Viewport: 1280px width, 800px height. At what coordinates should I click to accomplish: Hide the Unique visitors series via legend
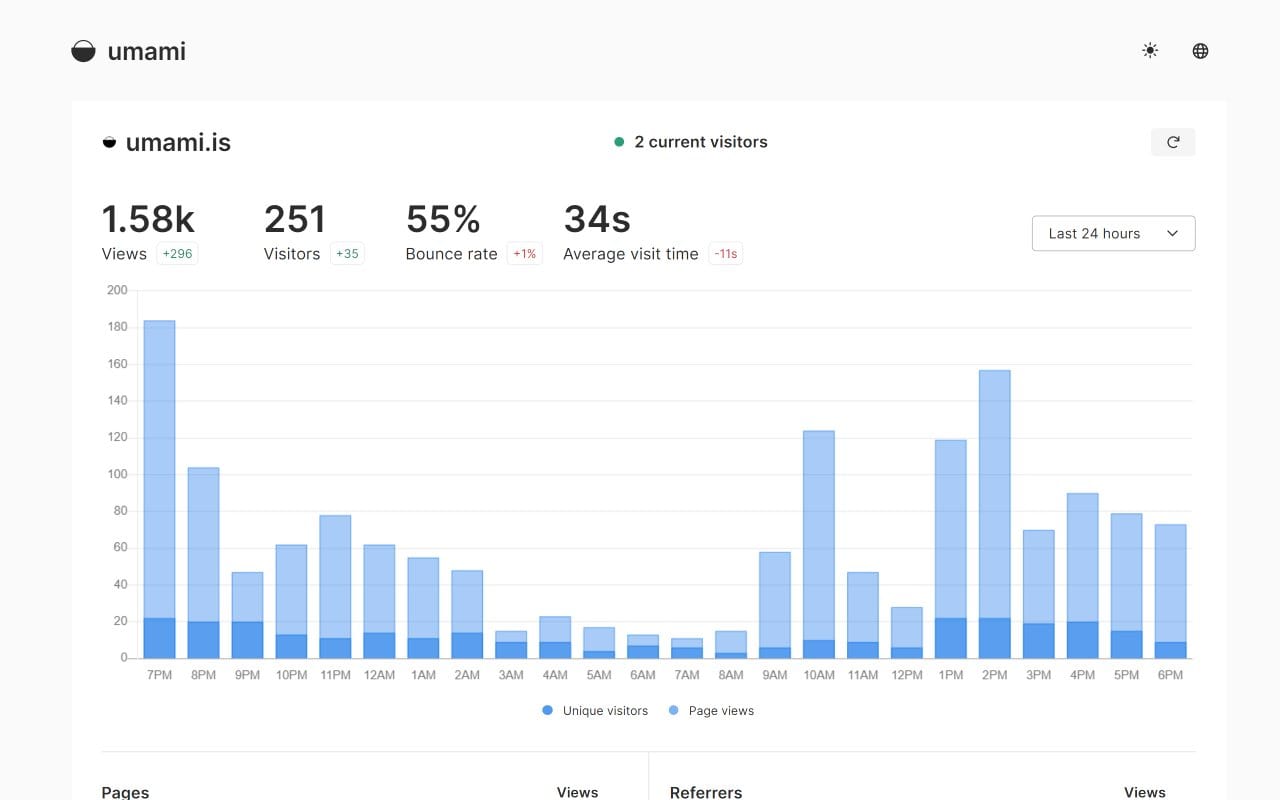pos(593,710)
